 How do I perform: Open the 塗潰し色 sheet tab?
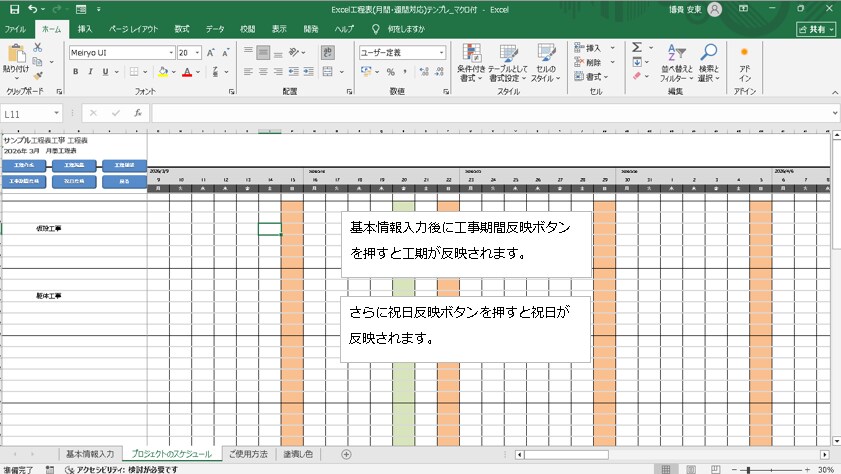coord(298,454)
